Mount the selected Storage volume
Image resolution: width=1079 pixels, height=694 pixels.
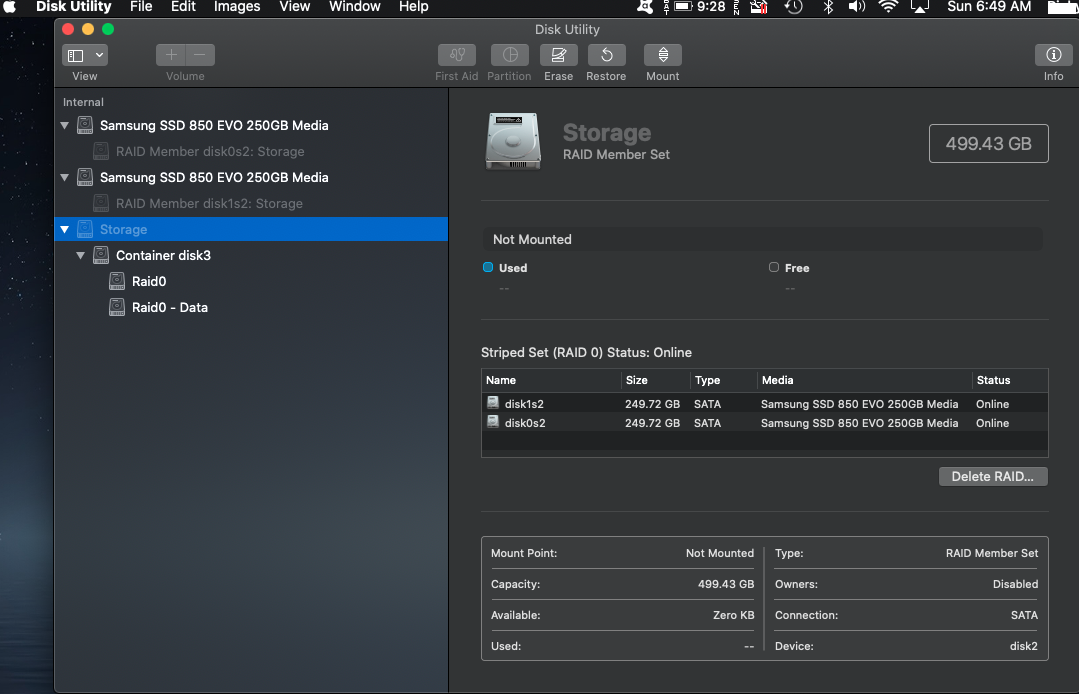[x=663, y=55]
